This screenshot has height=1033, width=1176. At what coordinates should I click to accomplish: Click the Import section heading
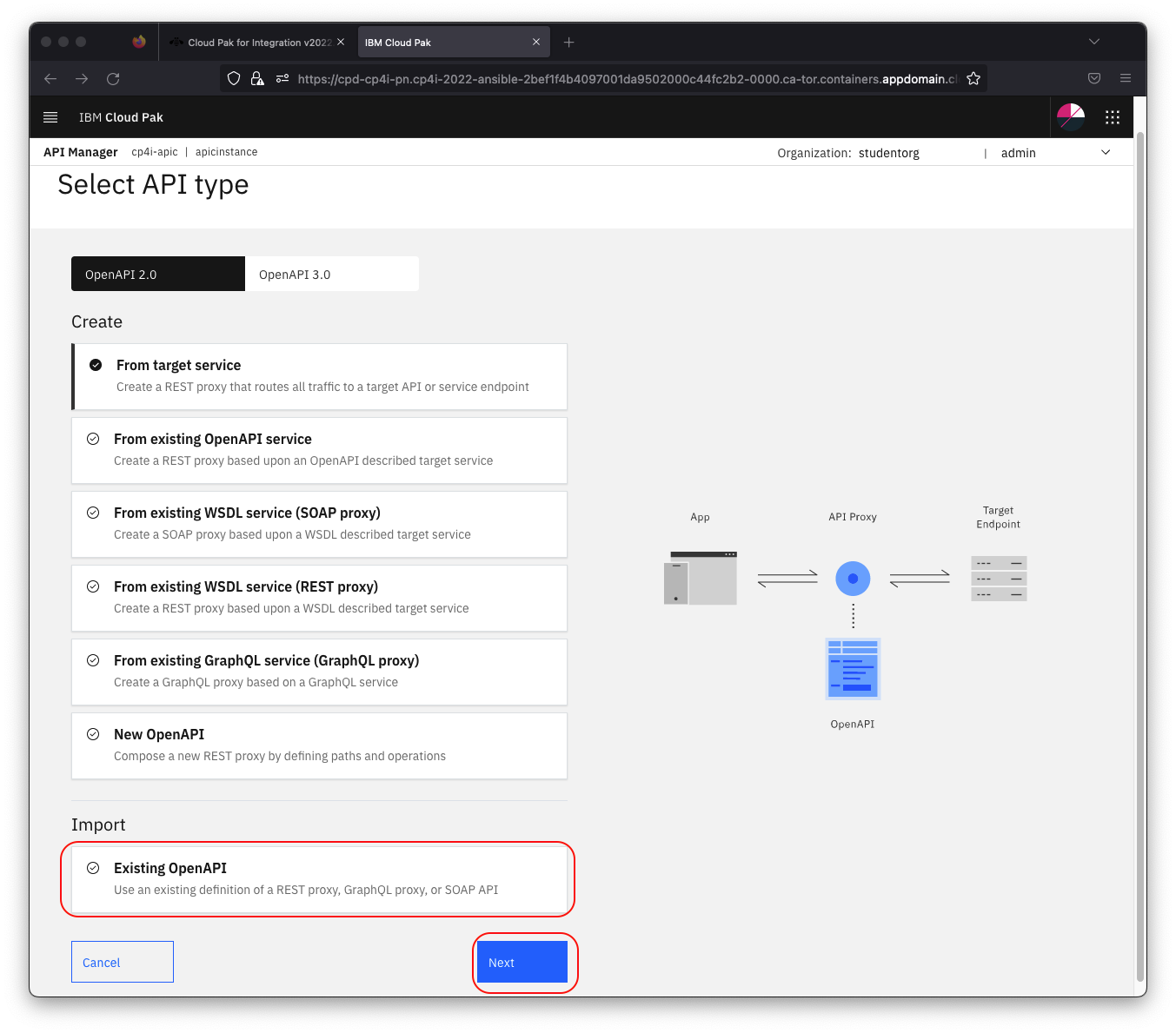click(x=98, y=824)
